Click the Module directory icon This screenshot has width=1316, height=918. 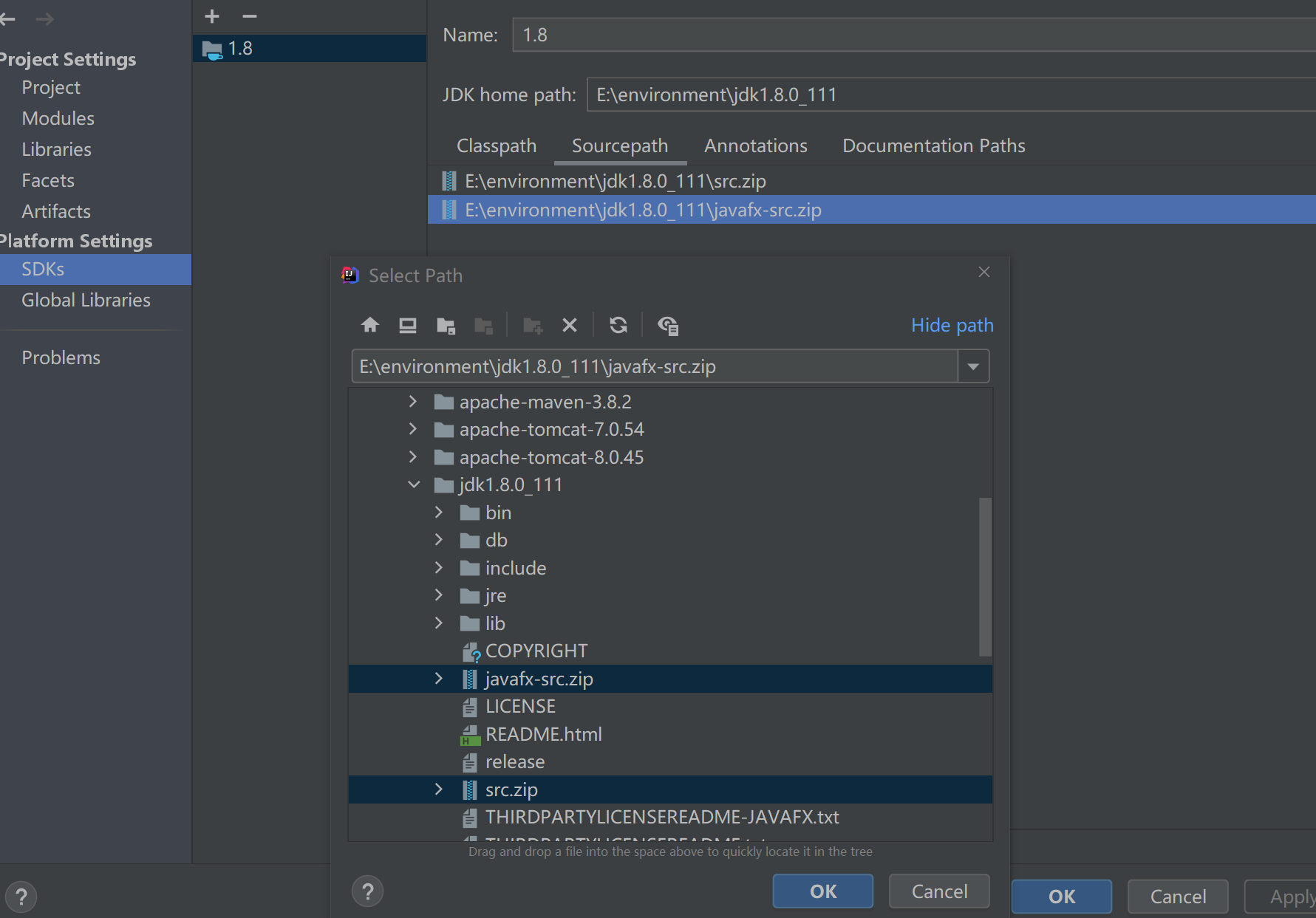(x=484, y=326)
